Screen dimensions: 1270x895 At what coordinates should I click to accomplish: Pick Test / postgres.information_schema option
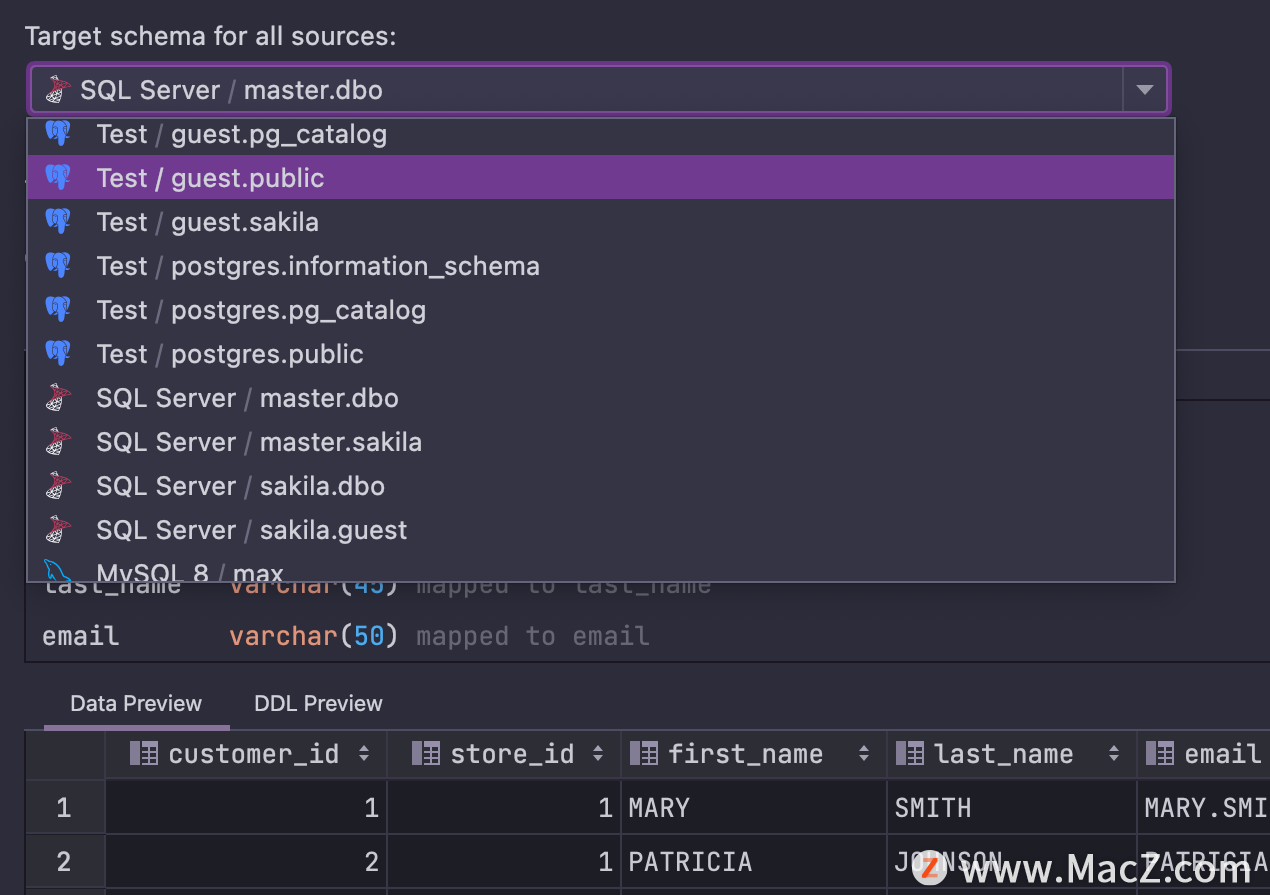point(600,266)
